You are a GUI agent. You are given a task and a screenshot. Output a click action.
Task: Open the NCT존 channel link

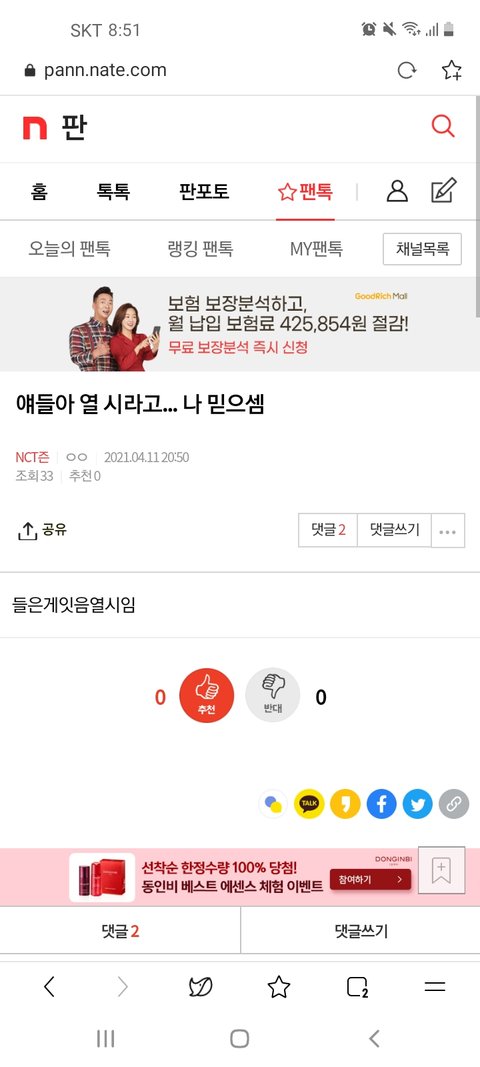click(32, 457)
